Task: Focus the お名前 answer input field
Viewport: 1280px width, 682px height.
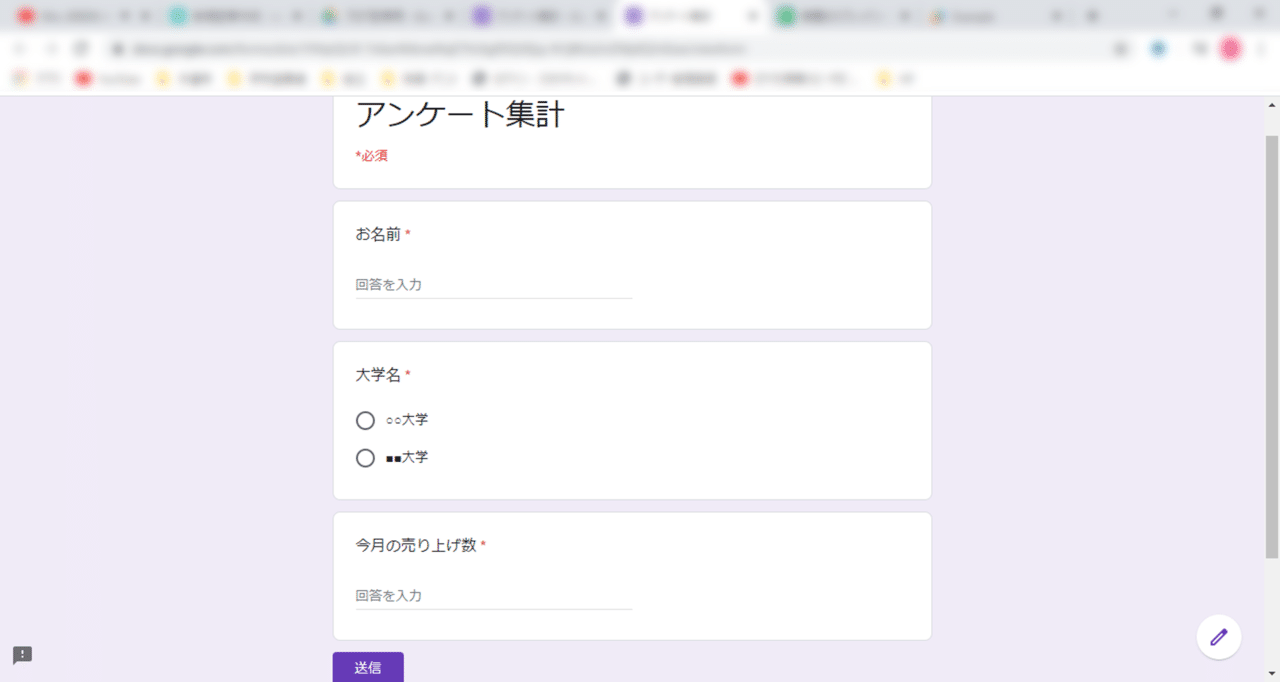Action: 493,285
